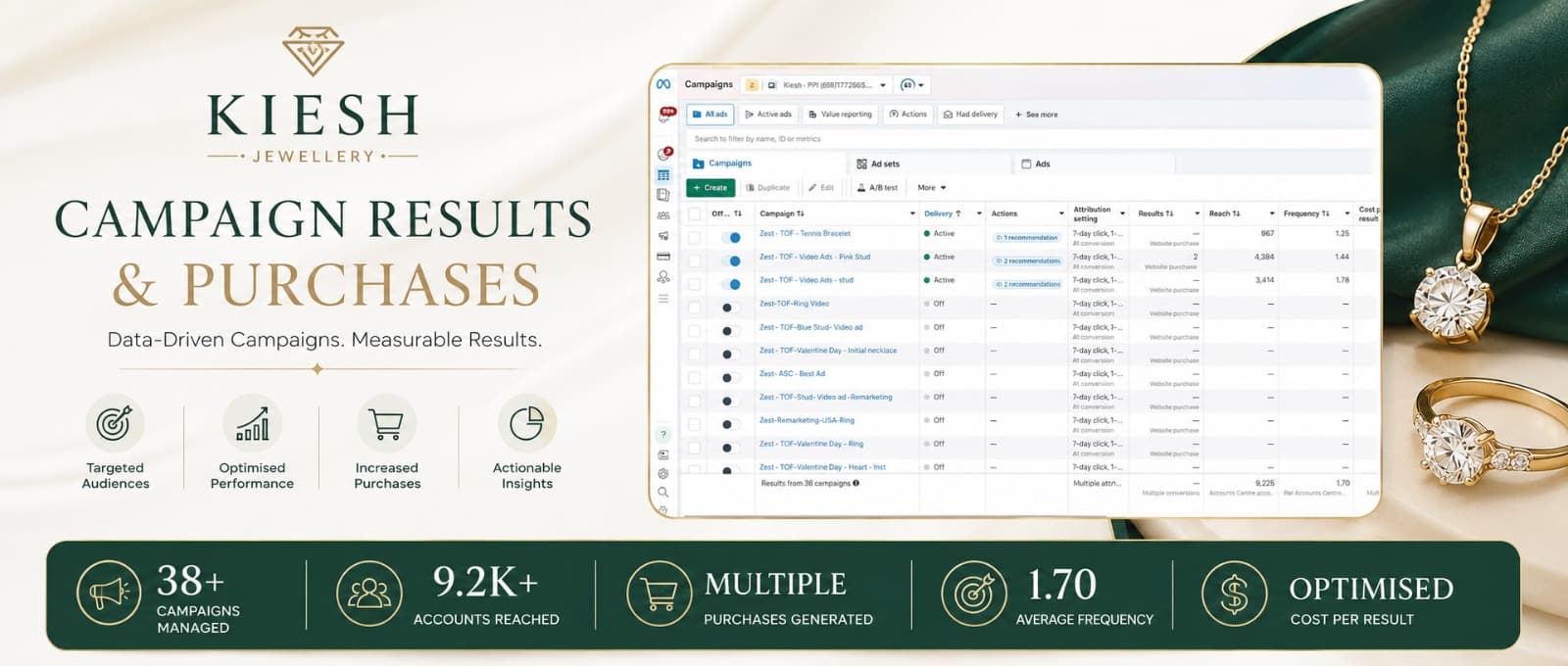The width and height of the screenshot is (1568, 666).
Task: Click the cart icon beside Multiple Purchases Generated
Action: tap(659, 594)
